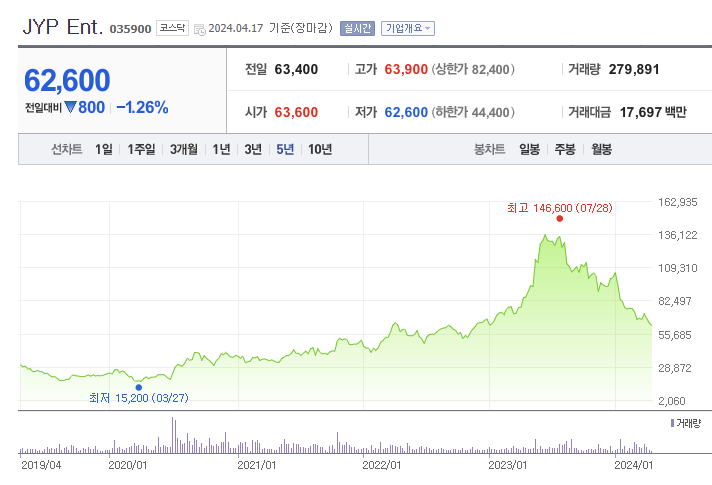Click the 선차트 label

point(67,149)
